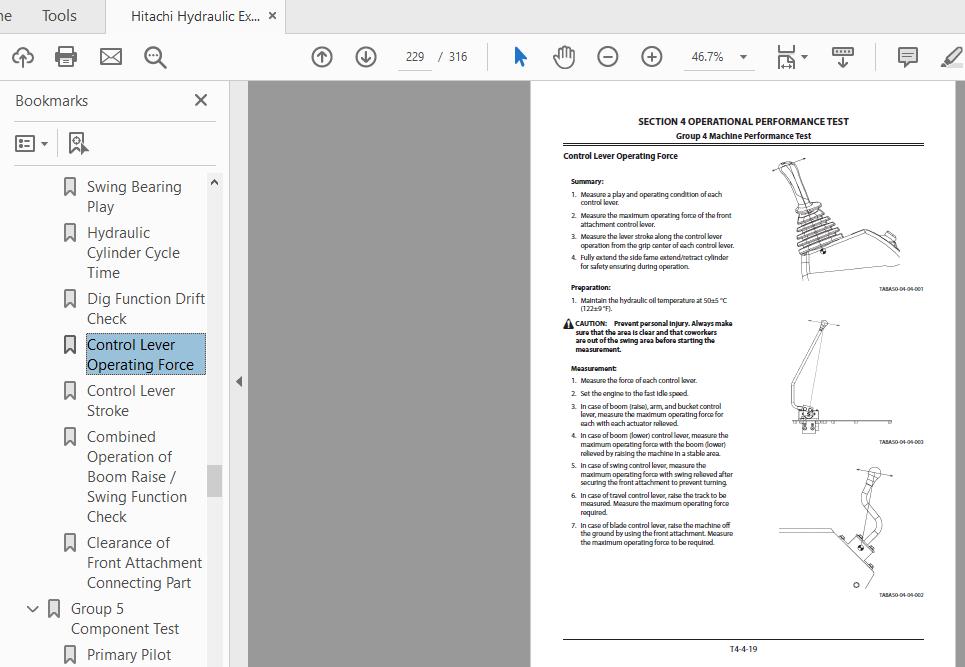The height and width of the screenshot is (667, 965).
Task: Click the scrolling mode keyboard icon
Action: (843, 57)
